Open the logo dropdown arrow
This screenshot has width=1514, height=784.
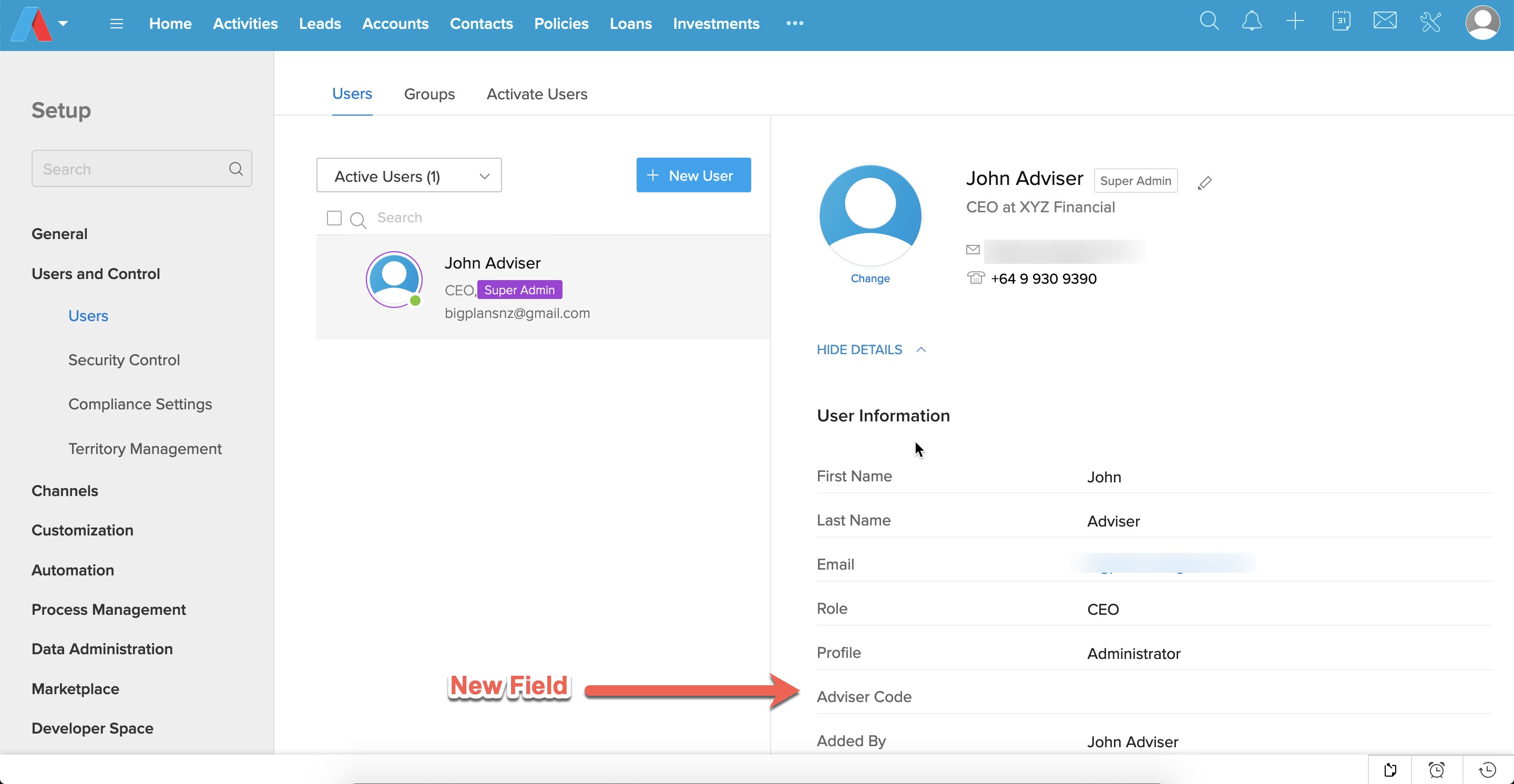pos(64,24)
